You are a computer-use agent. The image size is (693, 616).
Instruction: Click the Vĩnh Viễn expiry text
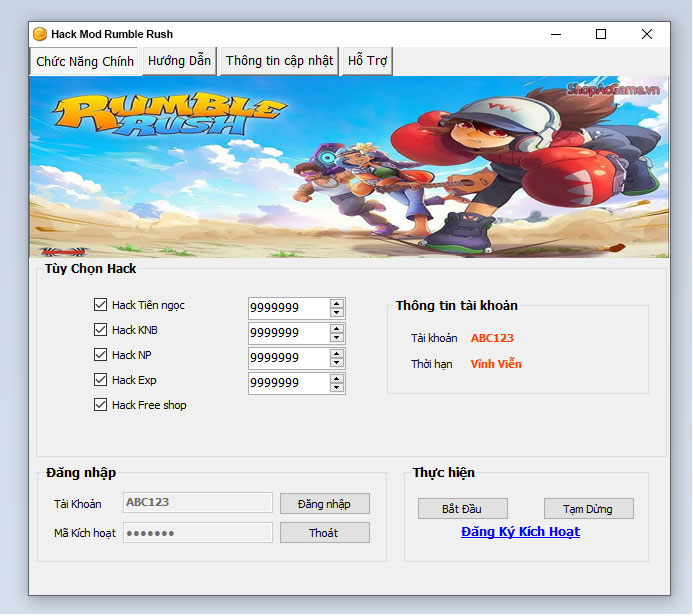[496, 364]
